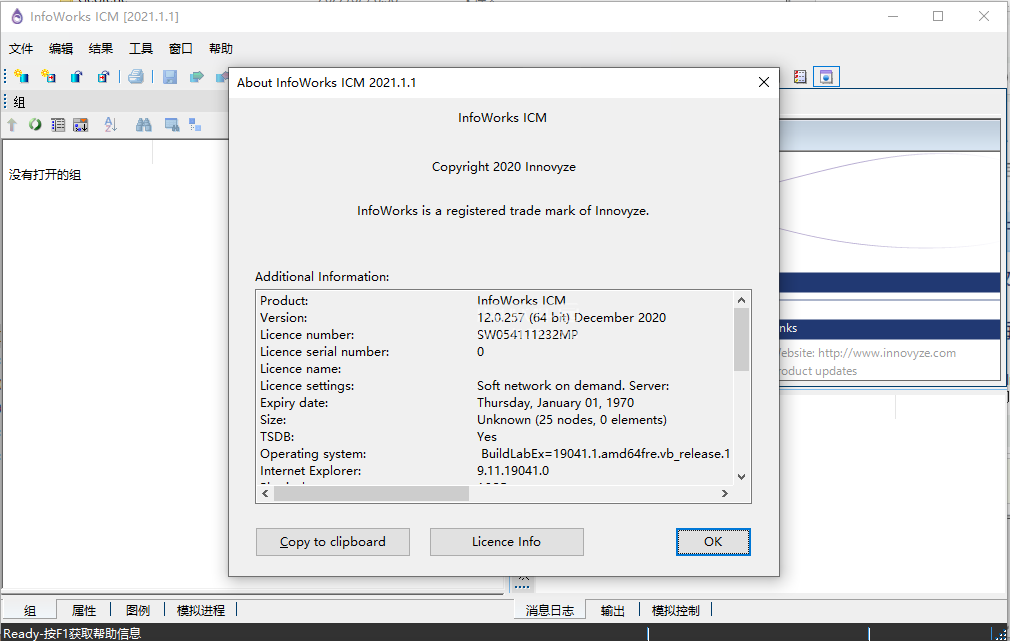Click the blue squares tree icon

click(195, 124)
